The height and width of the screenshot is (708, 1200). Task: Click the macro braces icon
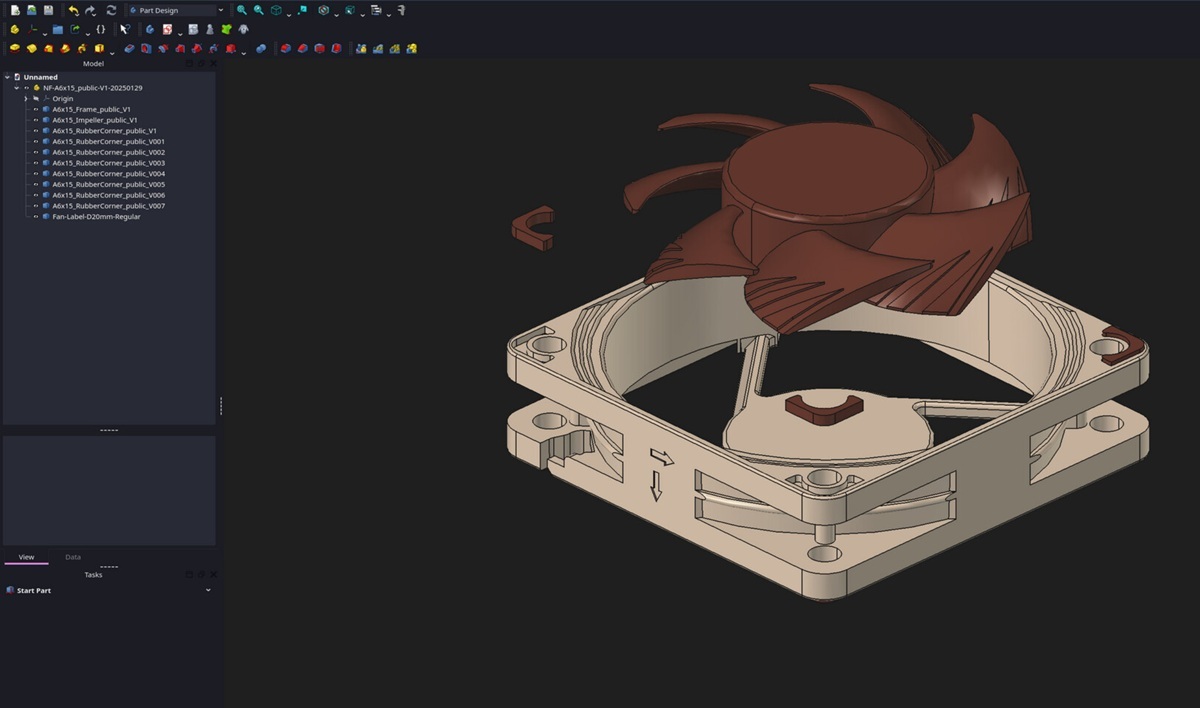click(100, 29)
